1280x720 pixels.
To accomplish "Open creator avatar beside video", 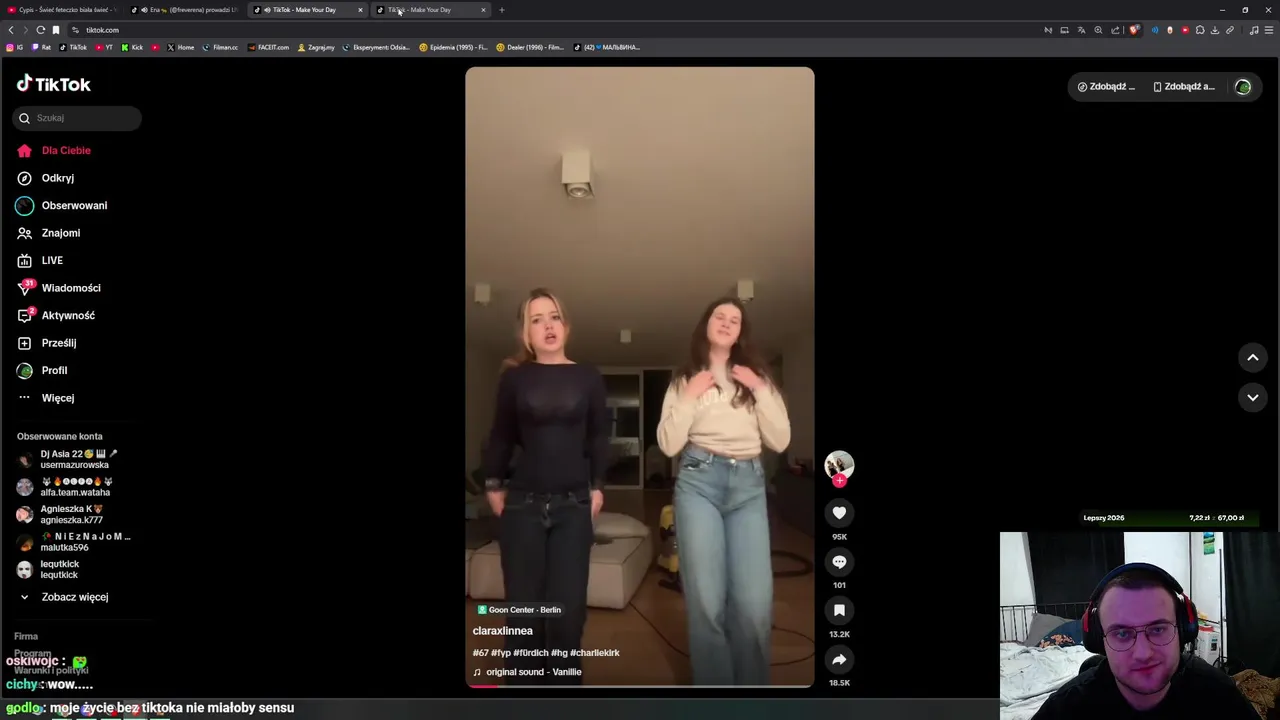I will (x=839, y=465).
